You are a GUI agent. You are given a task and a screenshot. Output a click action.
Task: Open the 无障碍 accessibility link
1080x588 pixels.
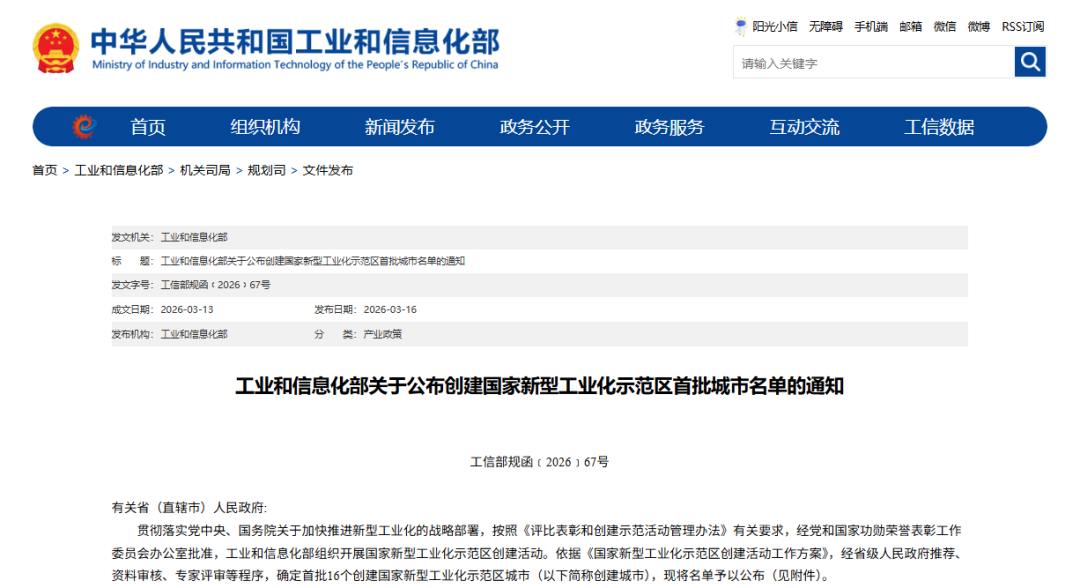pos(825,27)
